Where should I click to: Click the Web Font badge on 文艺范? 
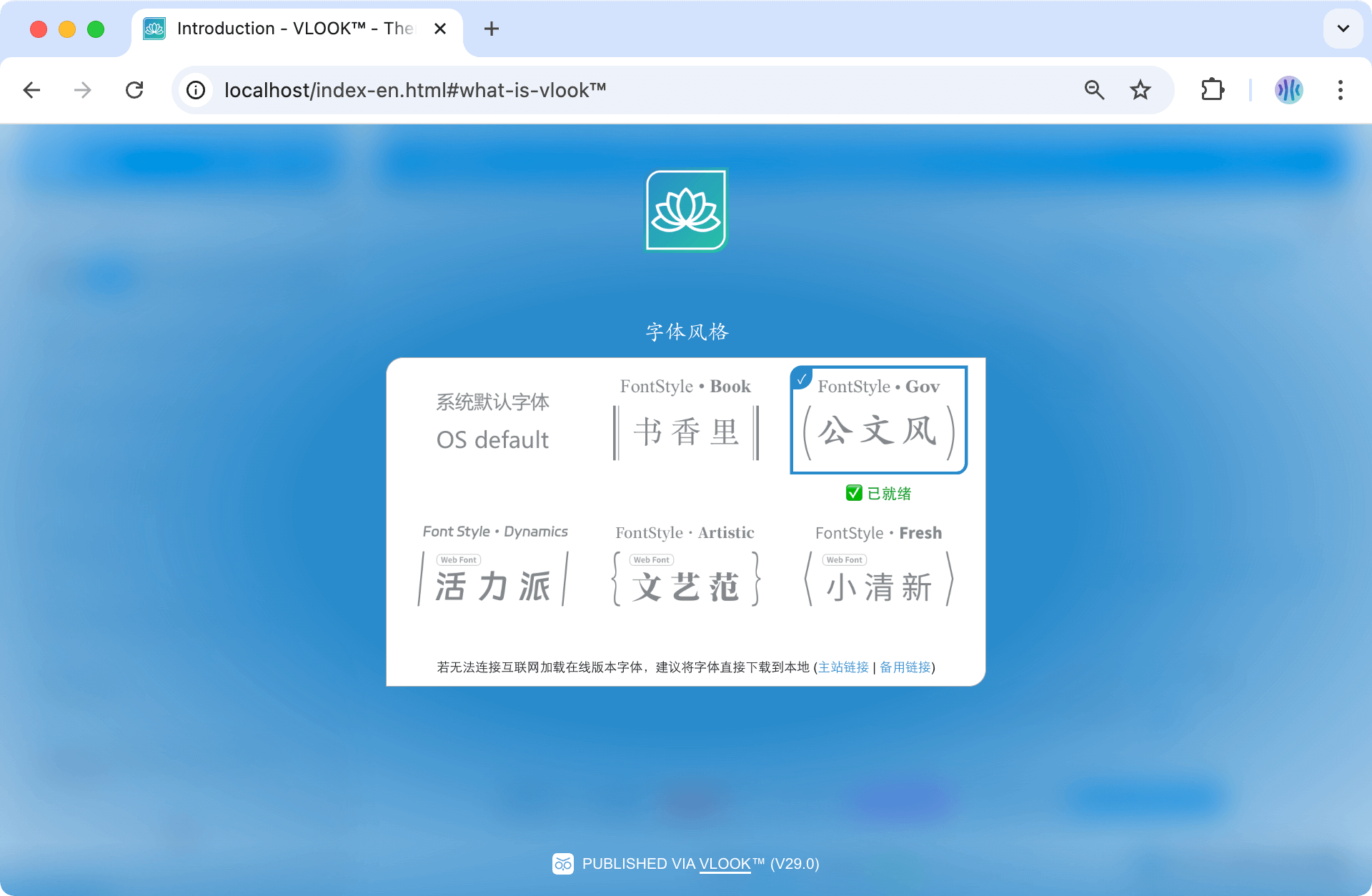pyautogui.click(x=652, y=560)
